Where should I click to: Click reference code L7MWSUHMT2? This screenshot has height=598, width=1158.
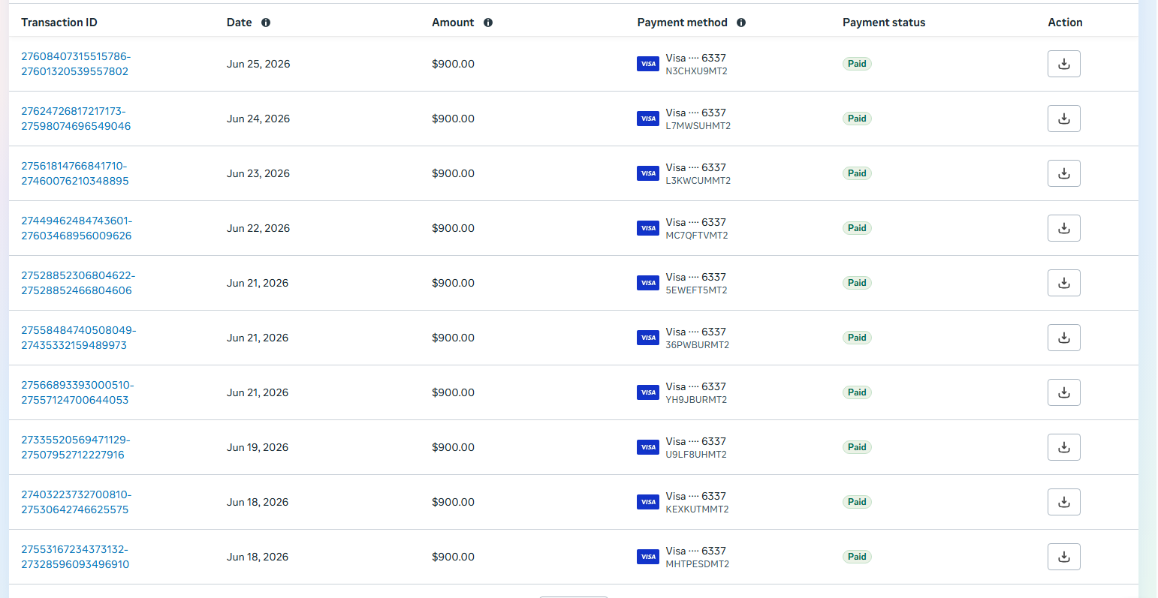[698, 126]
